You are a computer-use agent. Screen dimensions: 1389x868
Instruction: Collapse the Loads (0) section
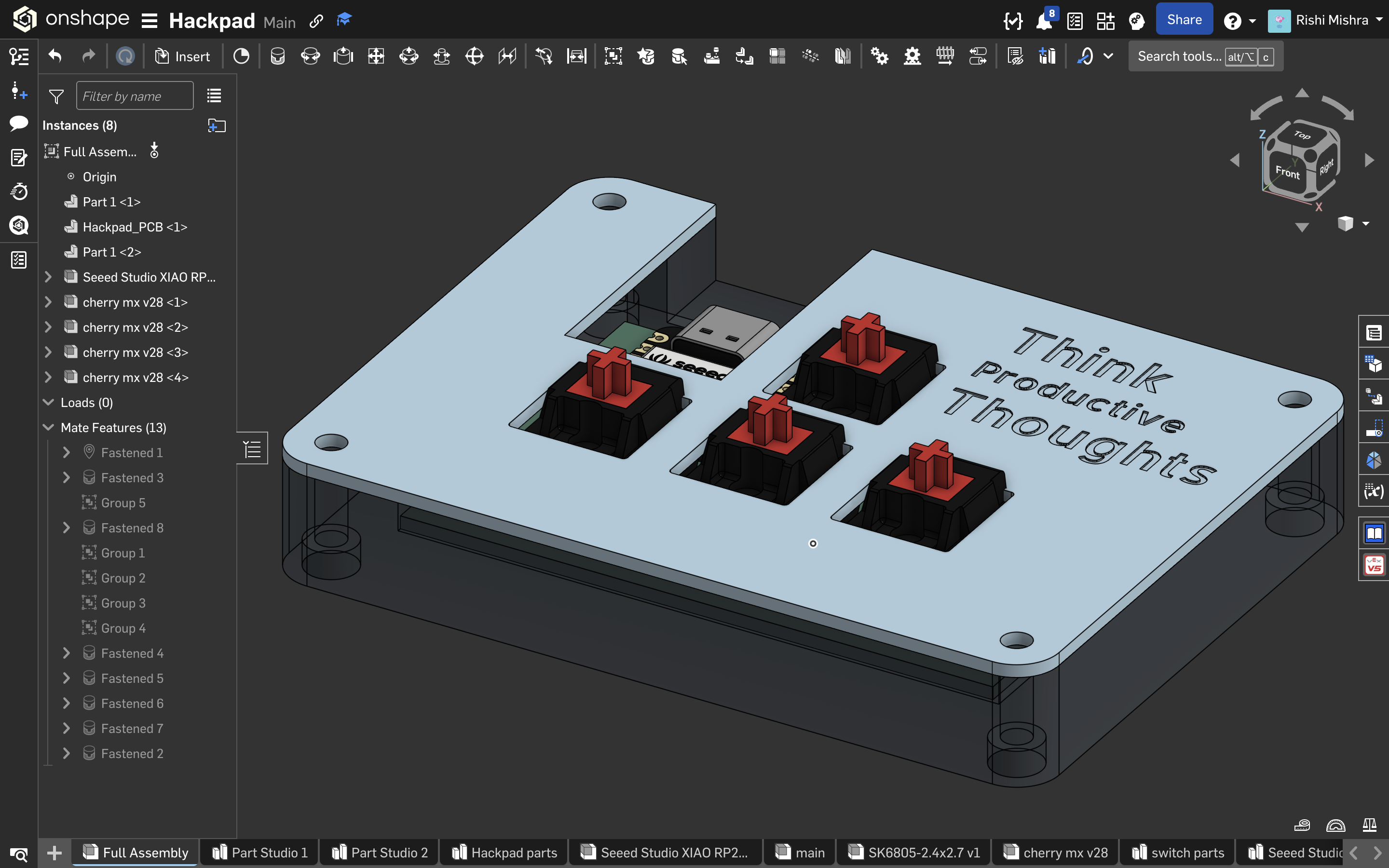[48, 403]
